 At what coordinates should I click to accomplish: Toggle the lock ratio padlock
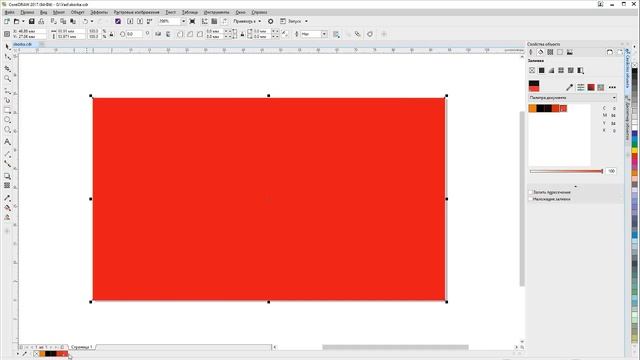pyautogui.click(x=111, y=34)
